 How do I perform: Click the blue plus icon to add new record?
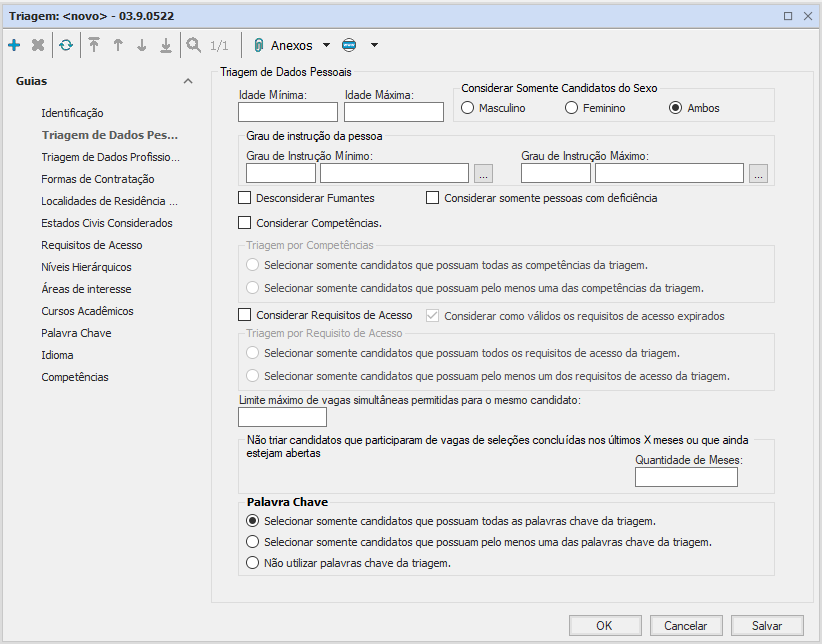14,45
